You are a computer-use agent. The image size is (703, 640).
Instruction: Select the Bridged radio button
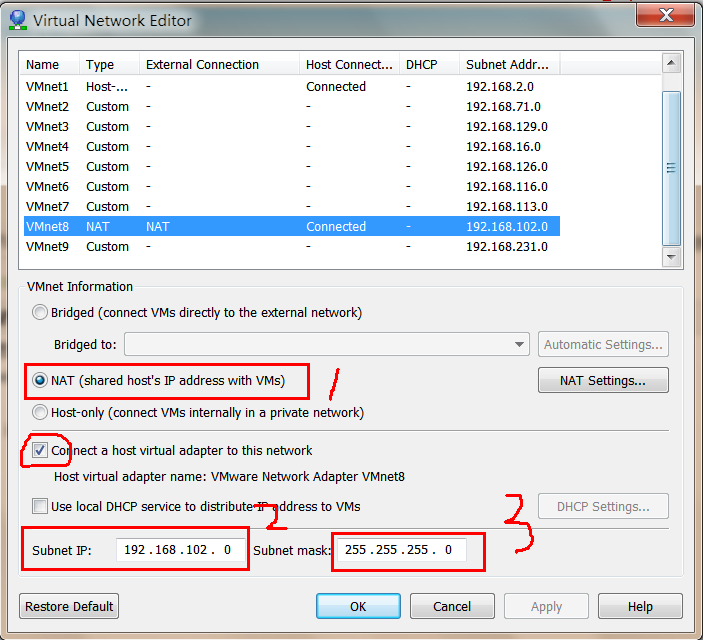[x=41, y=312]
